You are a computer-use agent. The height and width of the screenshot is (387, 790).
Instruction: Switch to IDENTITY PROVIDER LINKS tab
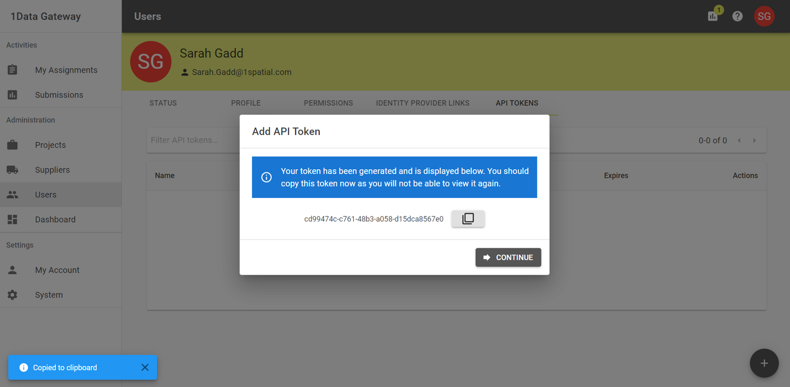coord(423,103)
